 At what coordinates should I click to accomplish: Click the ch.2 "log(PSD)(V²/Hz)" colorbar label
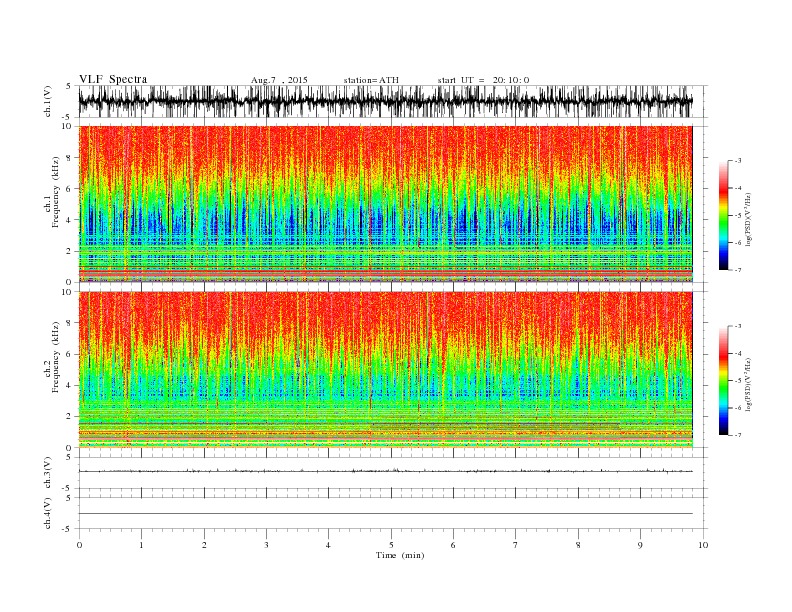click(x=748, y=384)
